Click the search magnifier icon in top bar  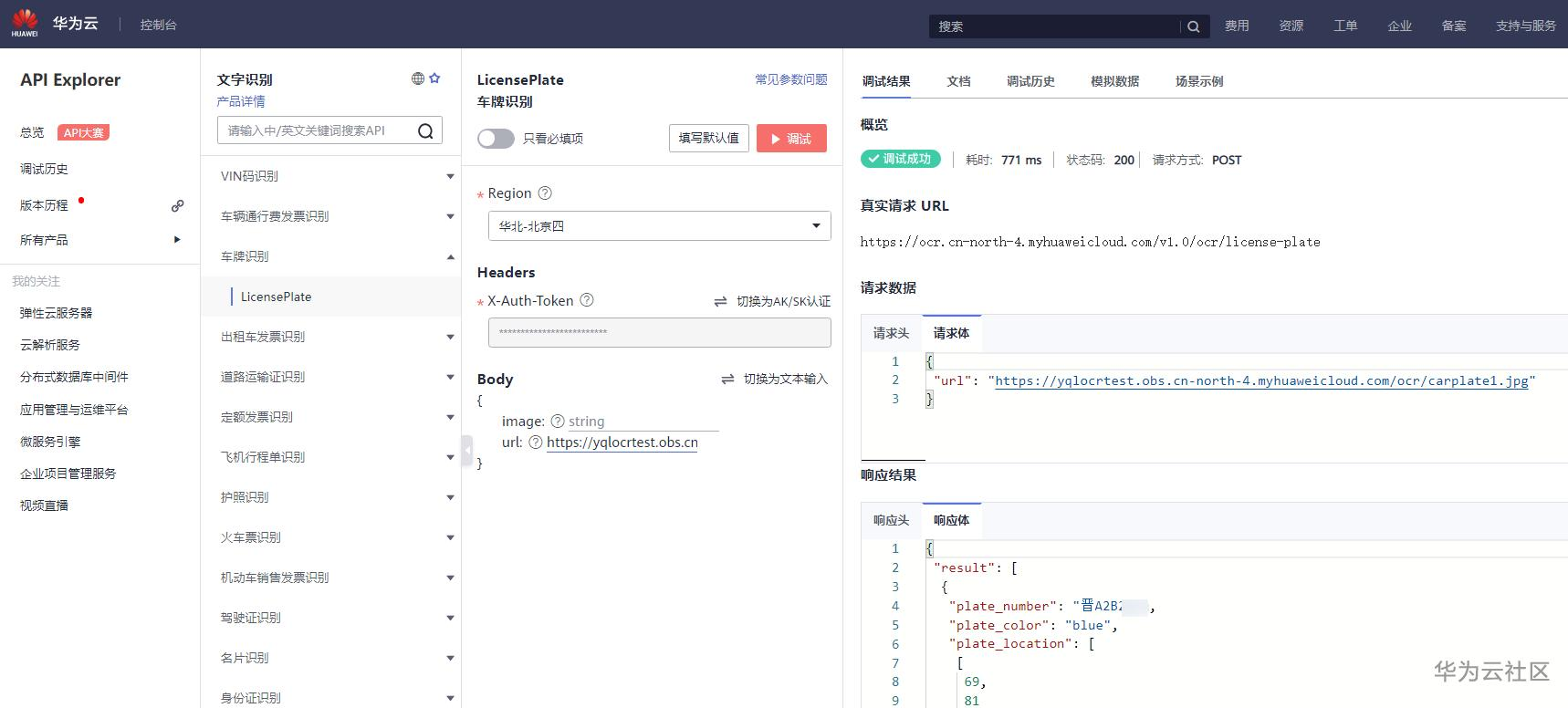(1193, 26)
